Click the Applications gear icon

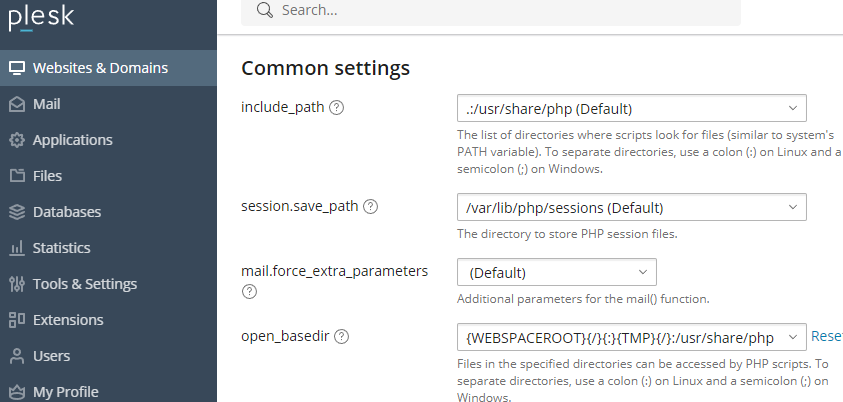coord(16,140)
